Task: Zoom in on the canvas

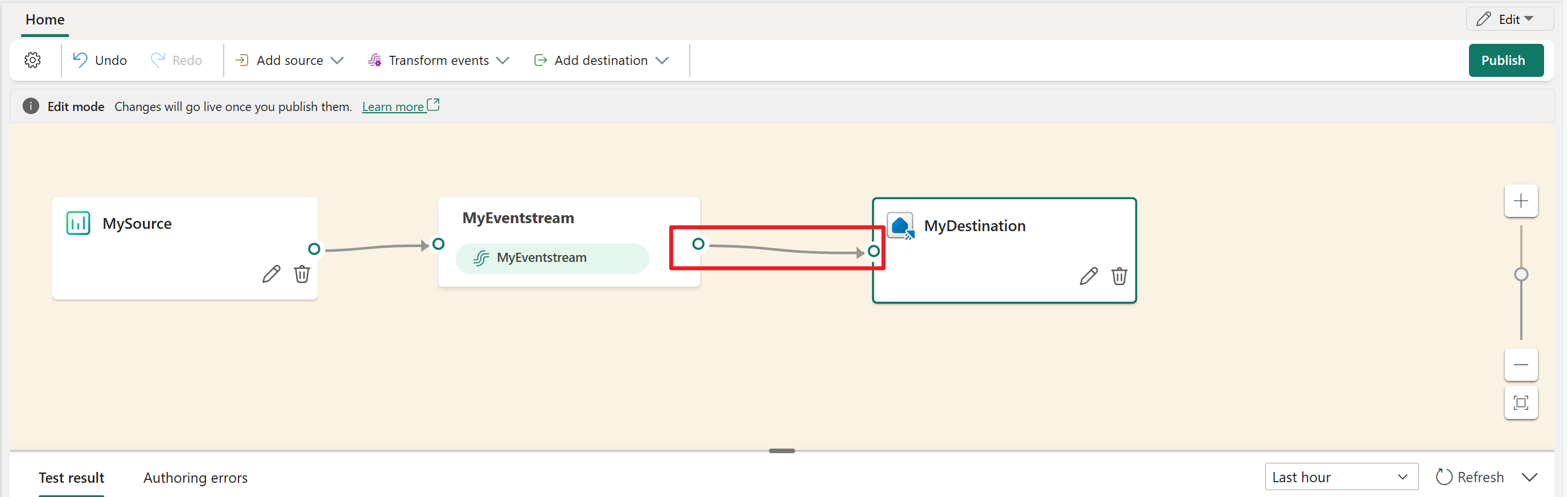Action: 1521,201
